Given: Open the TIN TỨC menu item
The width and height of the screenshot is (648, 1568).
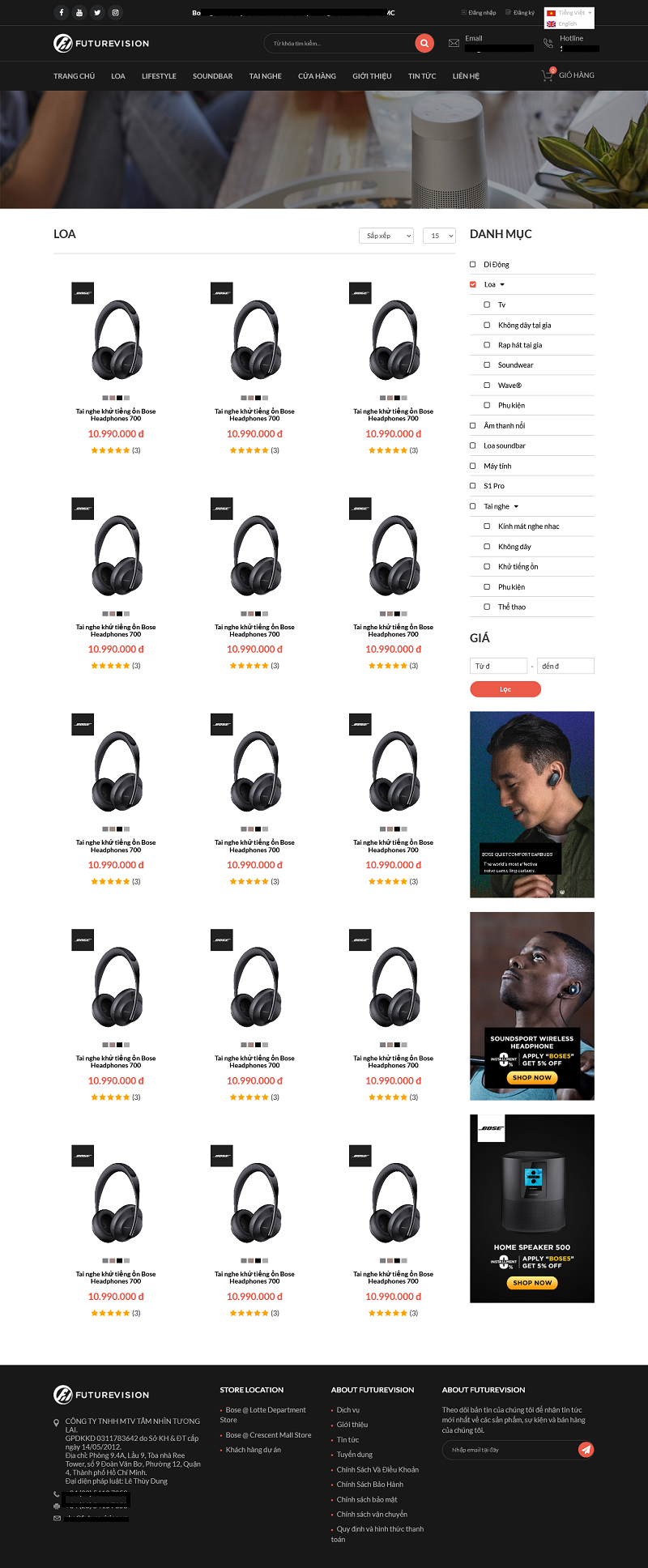Looking at the screenshot, I should 422,76.
